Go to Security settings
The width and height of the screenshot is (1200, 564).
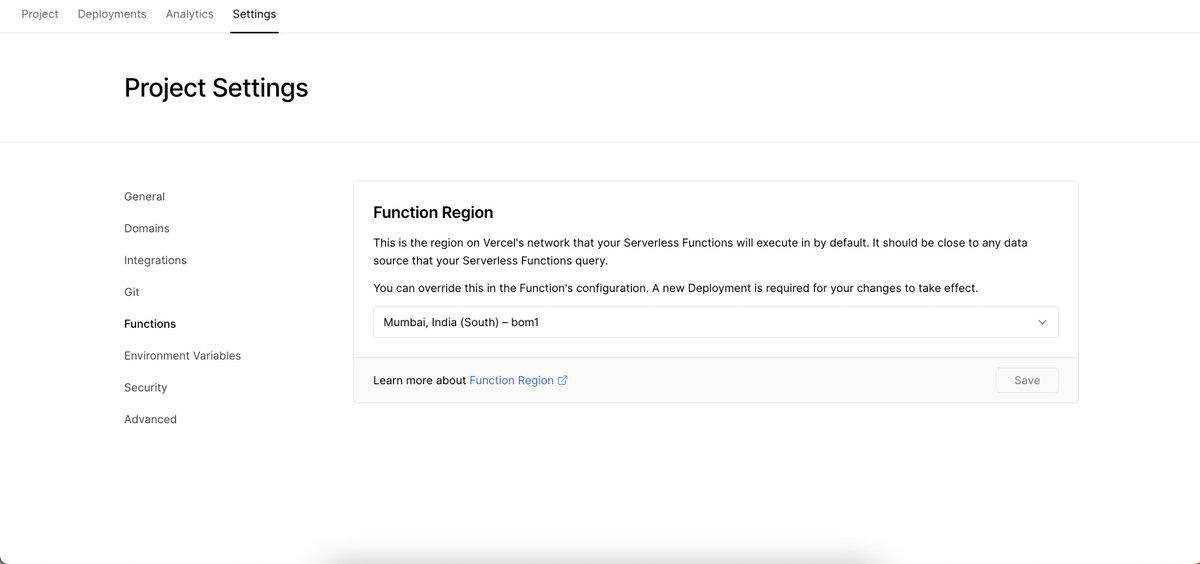[146, 388]
